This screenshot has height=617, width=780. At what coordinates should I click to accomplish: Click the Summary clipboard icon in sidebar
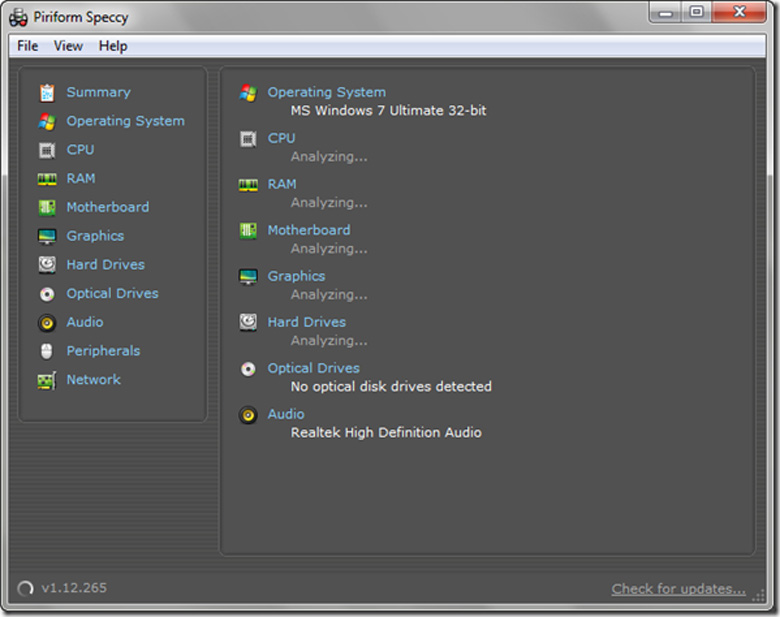coord(47,93)
